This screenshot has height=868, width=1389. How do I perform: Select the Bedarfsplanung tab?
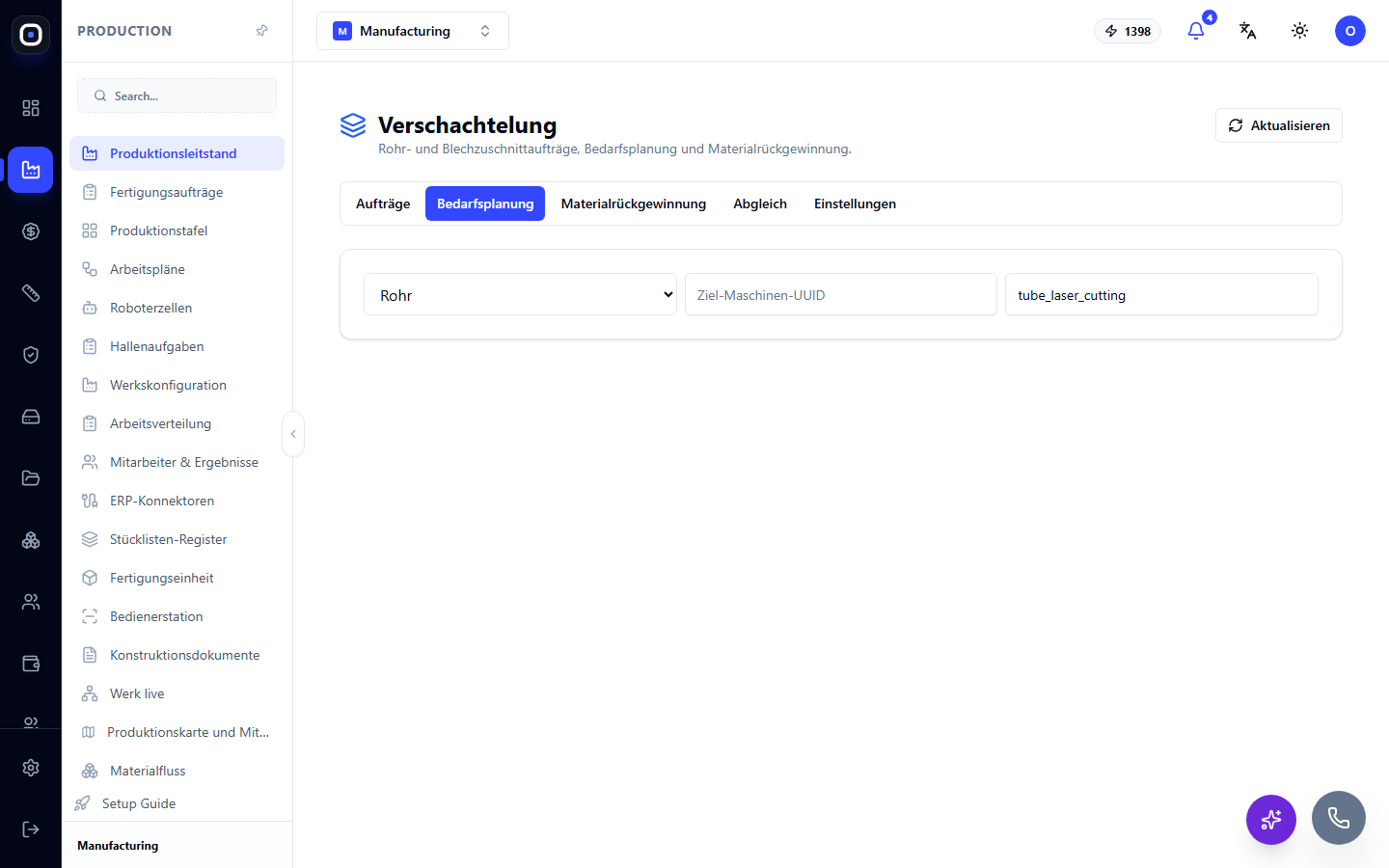pos(485,203)
